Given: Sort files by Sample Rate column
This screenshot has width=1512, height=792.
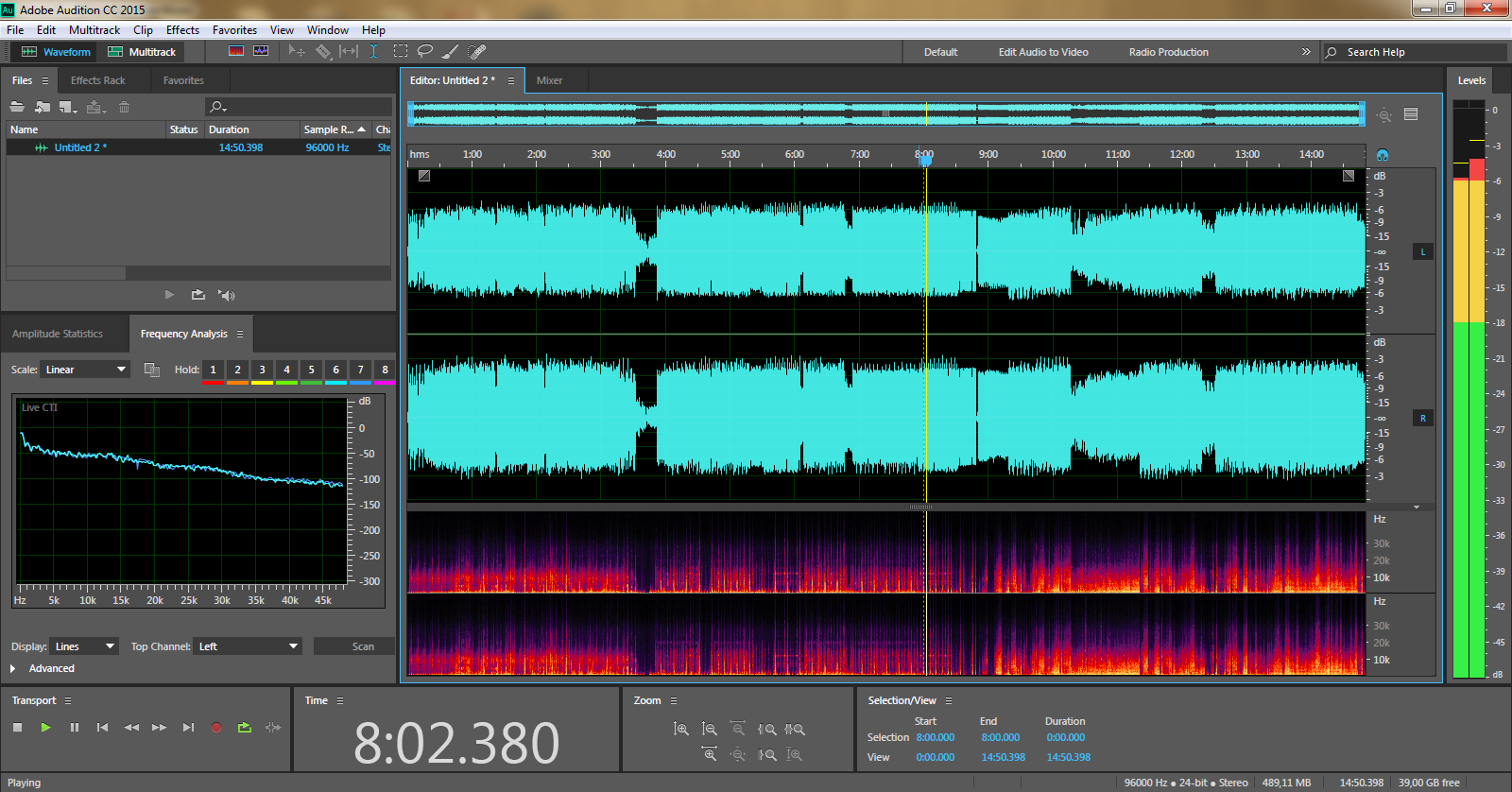Looking at the screenshot, I should tap(335, 129).
